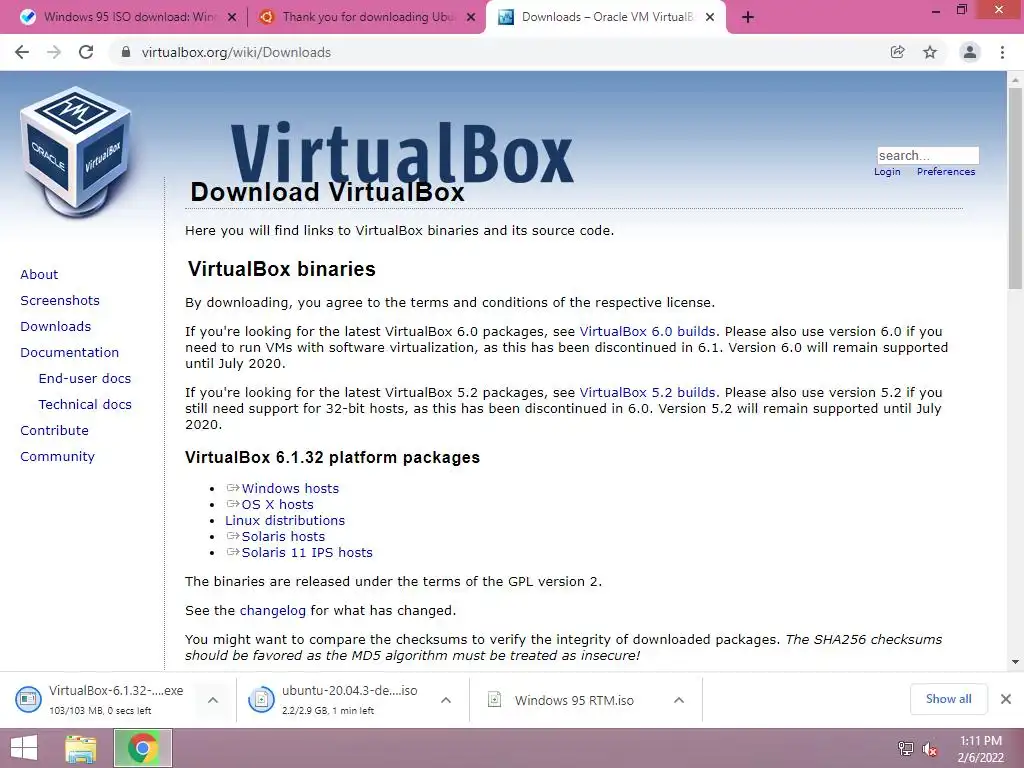Open the Login link
Screen dimensions: 1024x768
887,172
